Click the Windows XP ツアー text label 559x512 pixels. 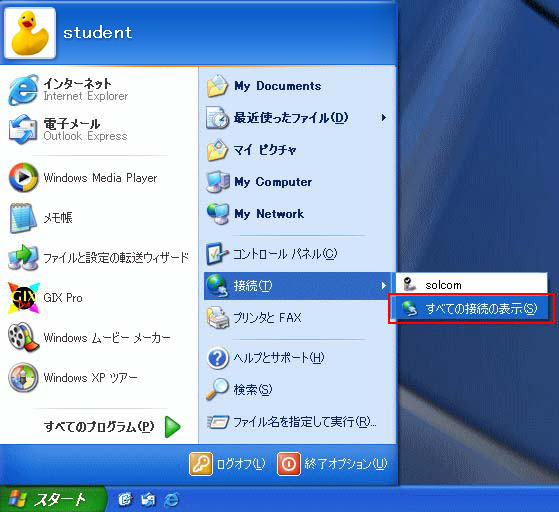tap(91, 377)
